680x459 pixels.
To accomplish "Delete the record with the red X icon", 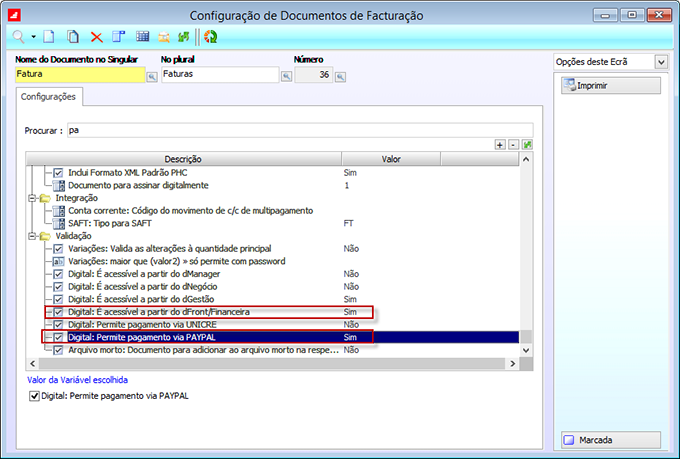I will [97, 37].
